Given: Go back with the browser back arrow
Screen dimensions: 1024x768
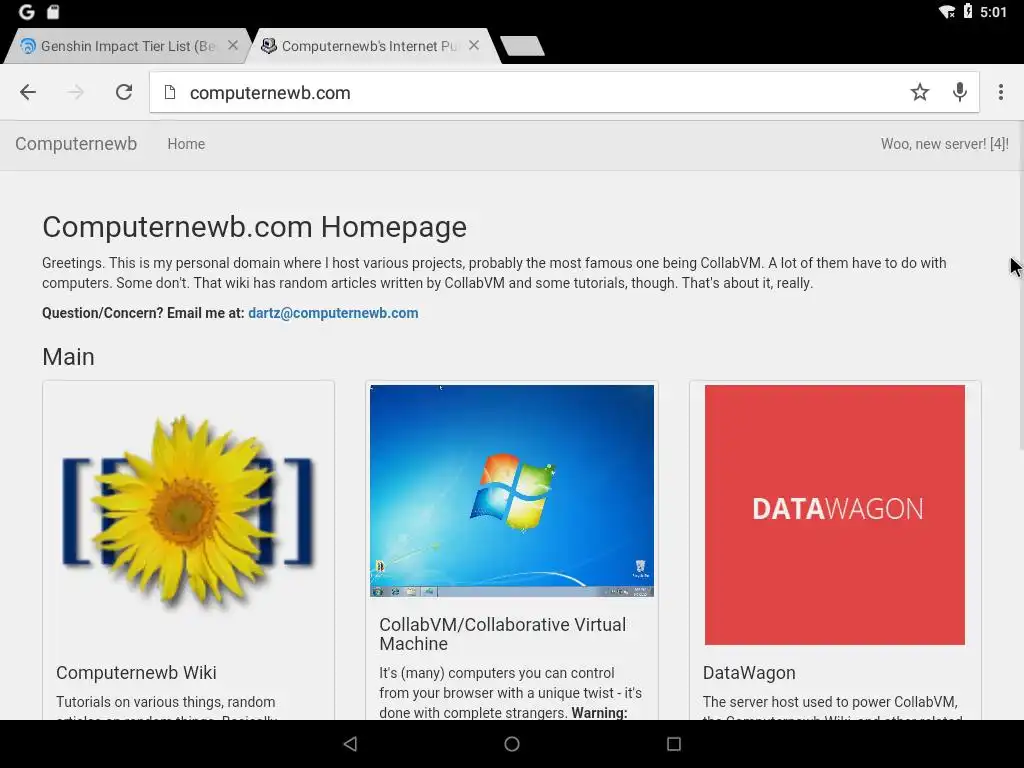Looking at the screenshot, I should (x=28, y=92).
